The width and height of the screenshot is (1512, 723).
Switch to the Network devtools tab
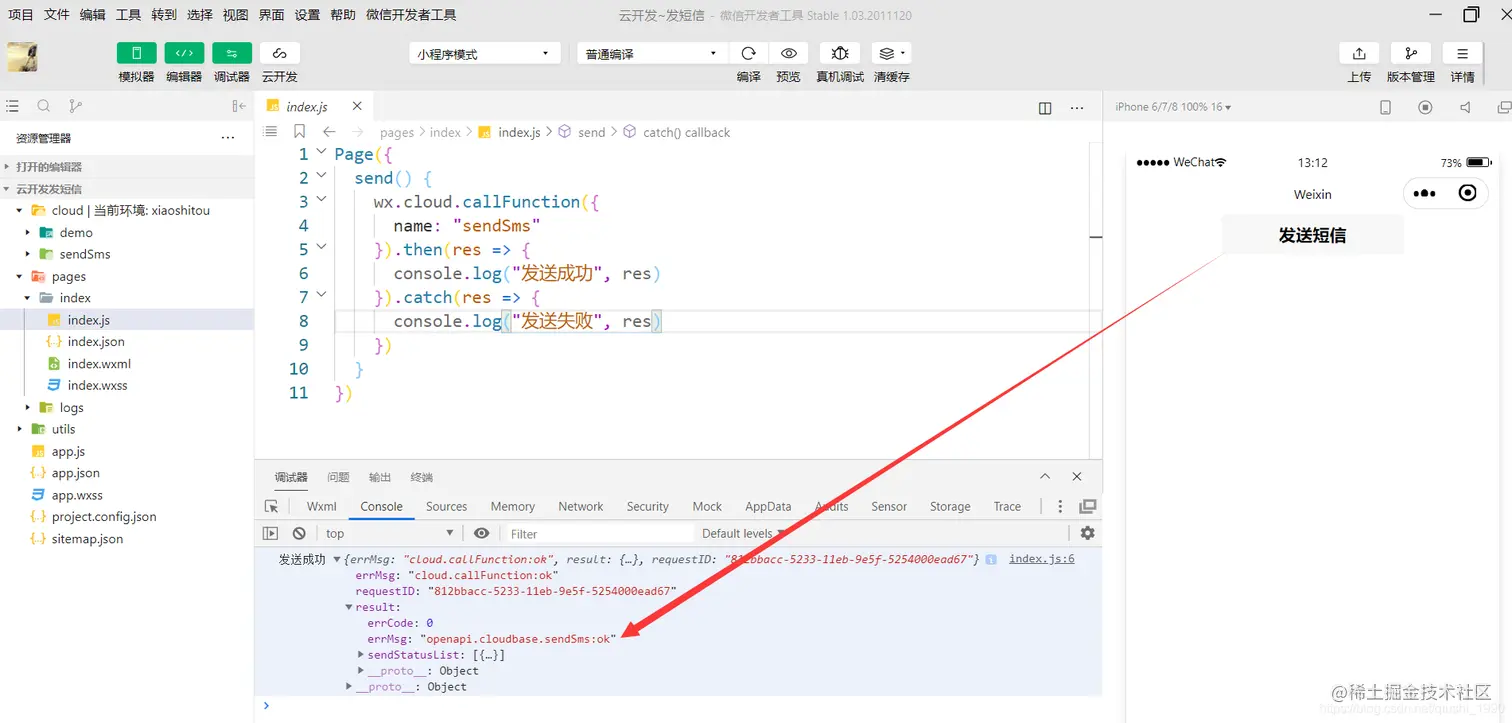(581, 507)
